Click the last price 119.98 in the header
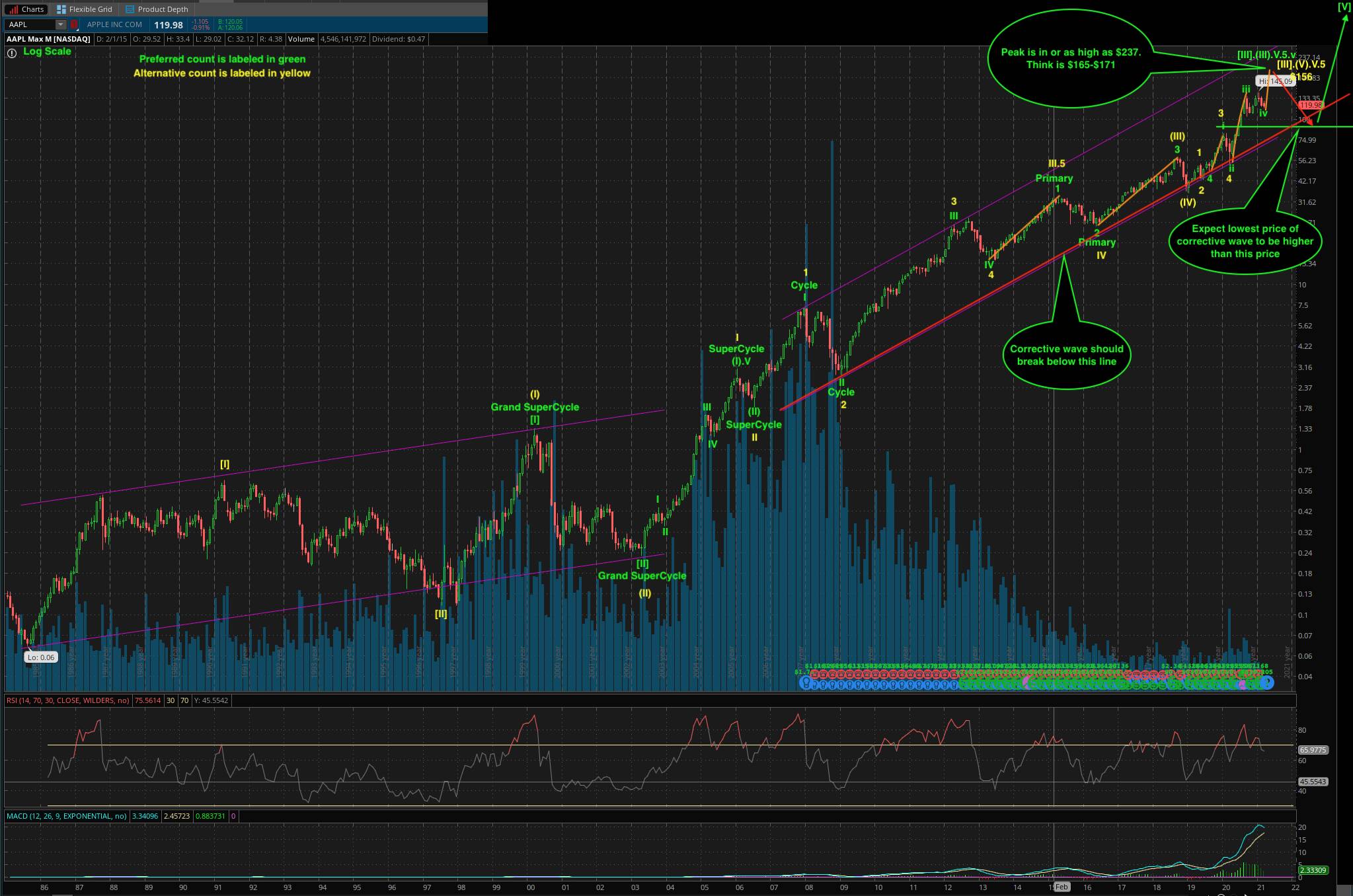1353x896 pixels. pyautogui.click(x=168, y=24)
